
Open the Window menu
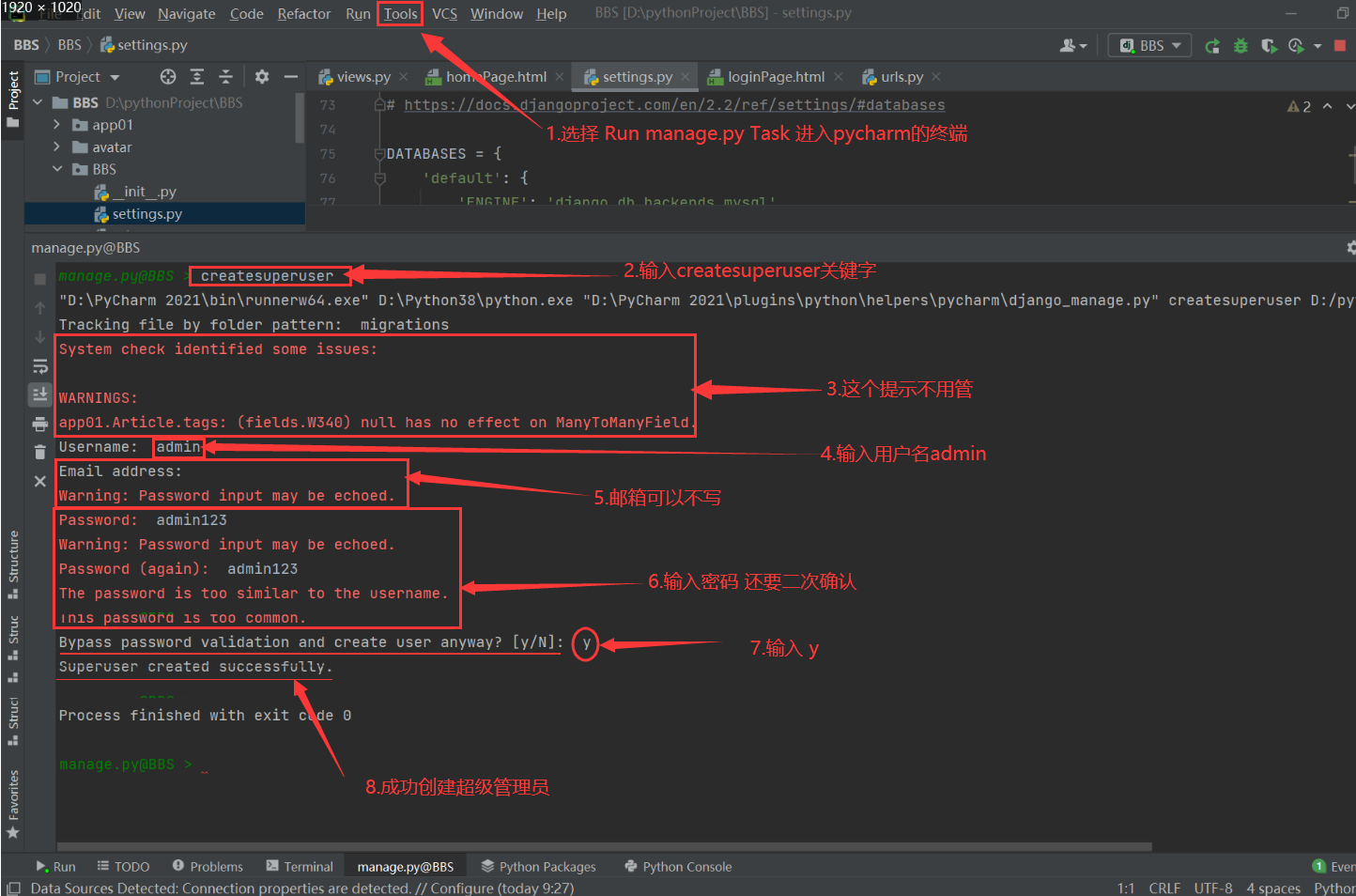tap(497, 14)
